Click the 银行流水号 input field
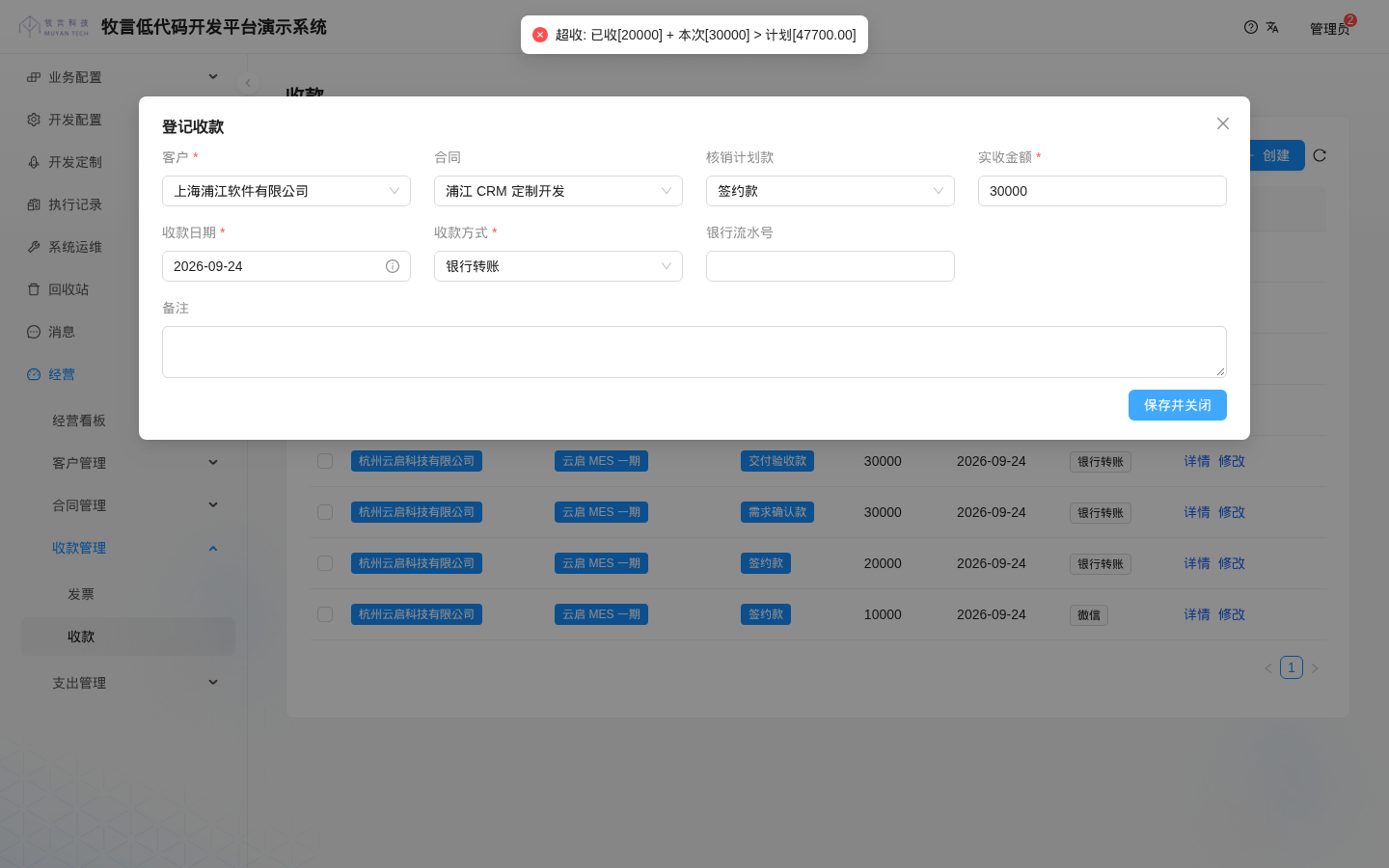This screenshot has width=1389, height=868. tap(831, 266)
